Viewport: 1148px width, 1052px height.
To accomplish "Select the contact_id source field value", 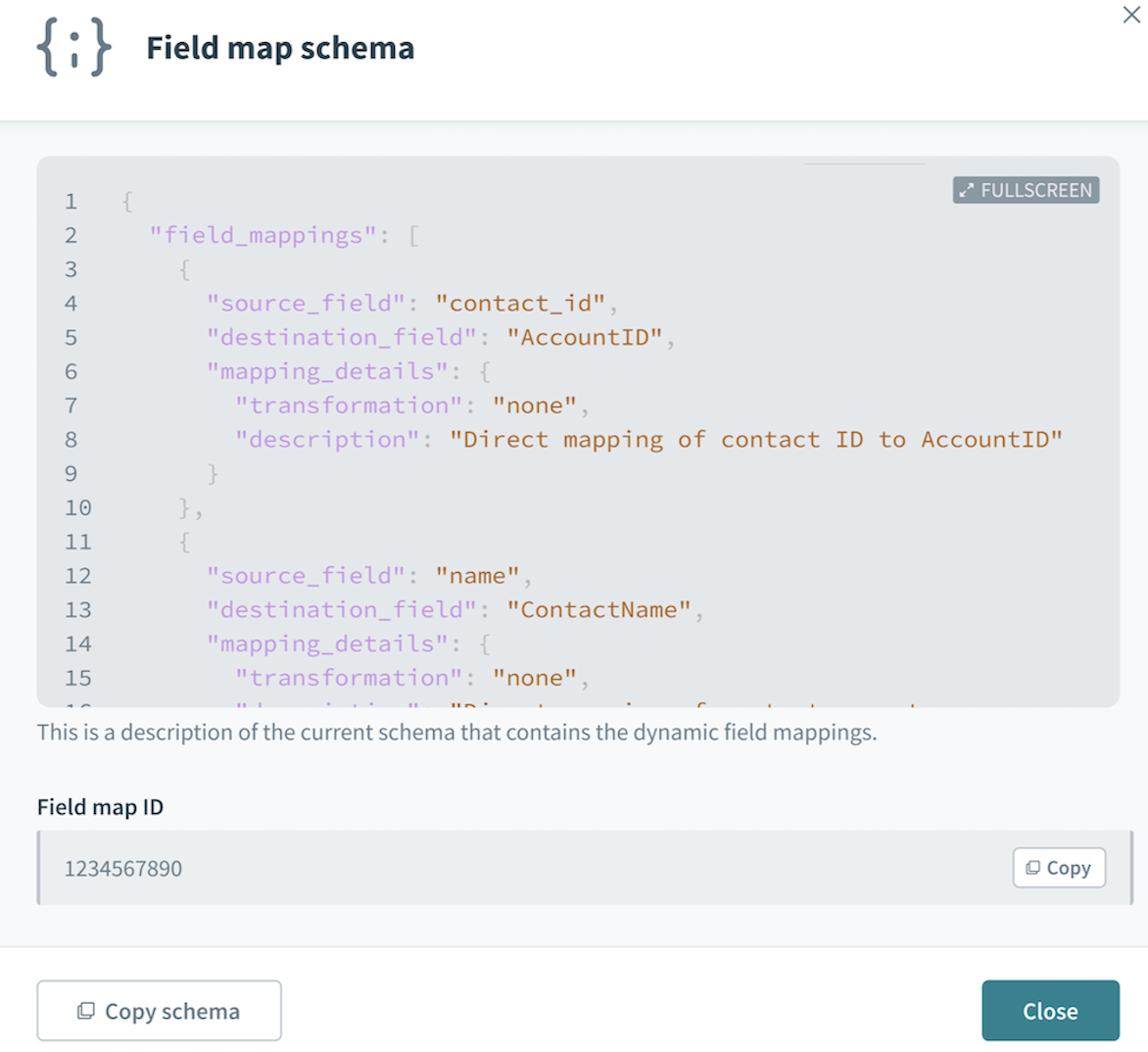I will [521, 303].
